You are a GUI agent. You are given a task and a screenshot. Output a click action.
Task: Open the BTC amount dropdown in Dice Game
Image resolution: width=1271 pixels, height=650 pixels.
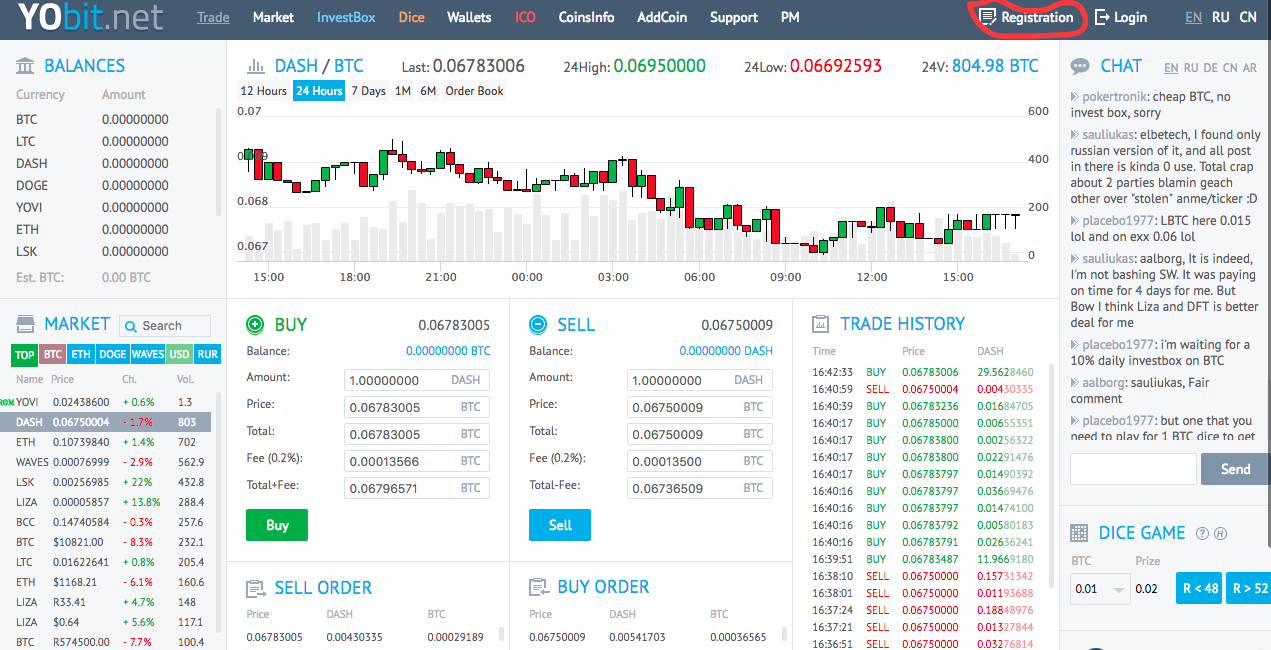coord(1100,588)
